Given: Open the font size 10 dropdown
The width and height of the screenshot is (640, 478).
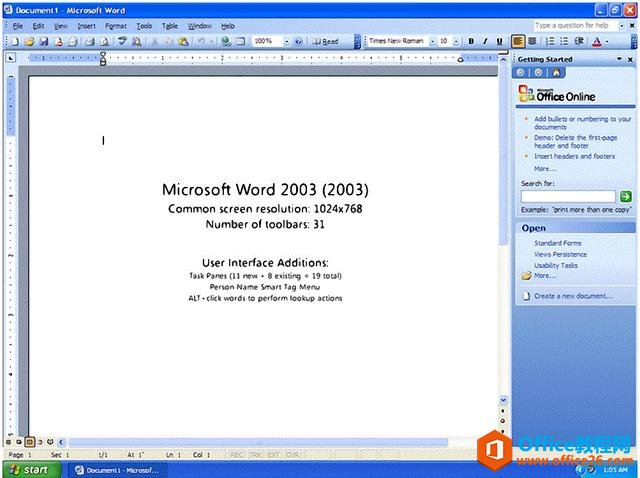Looking at the screenshot, I should (x=456, y=41).
